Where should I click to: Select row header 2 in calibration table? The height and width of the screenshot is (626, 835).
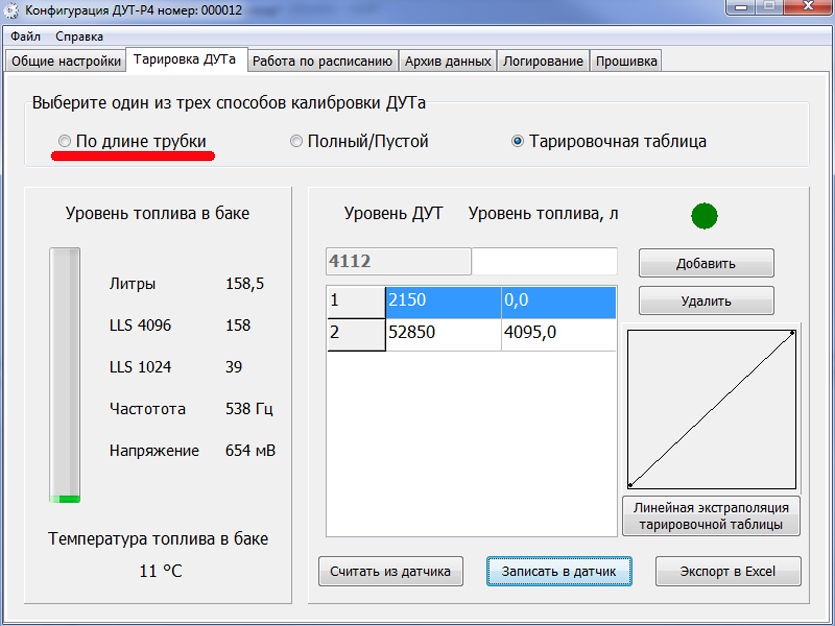tap(356, 334)
